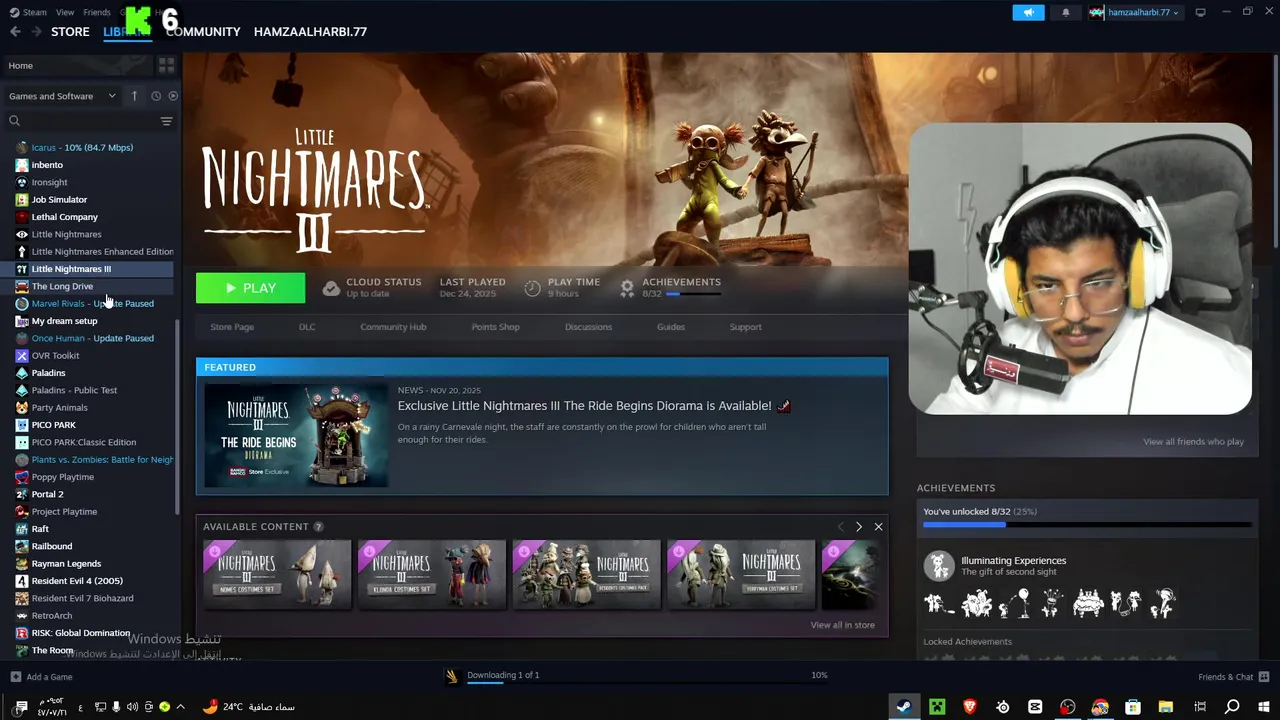Select Icarus downloading entry

coord(82,148)
